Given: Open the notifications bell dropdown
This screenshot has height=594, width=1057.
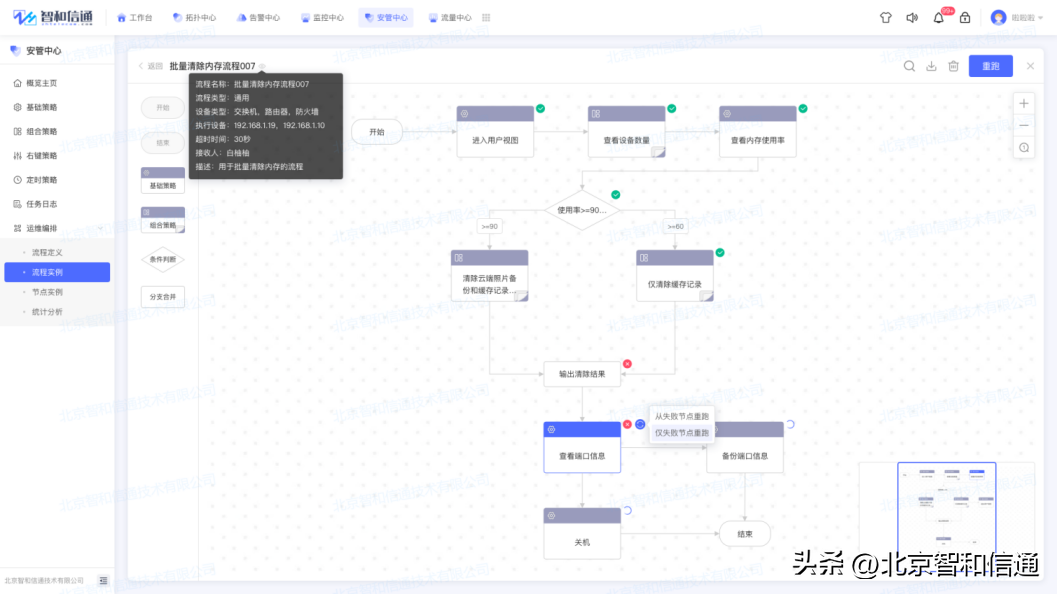Looking at the screenshot, I should 937,17.
